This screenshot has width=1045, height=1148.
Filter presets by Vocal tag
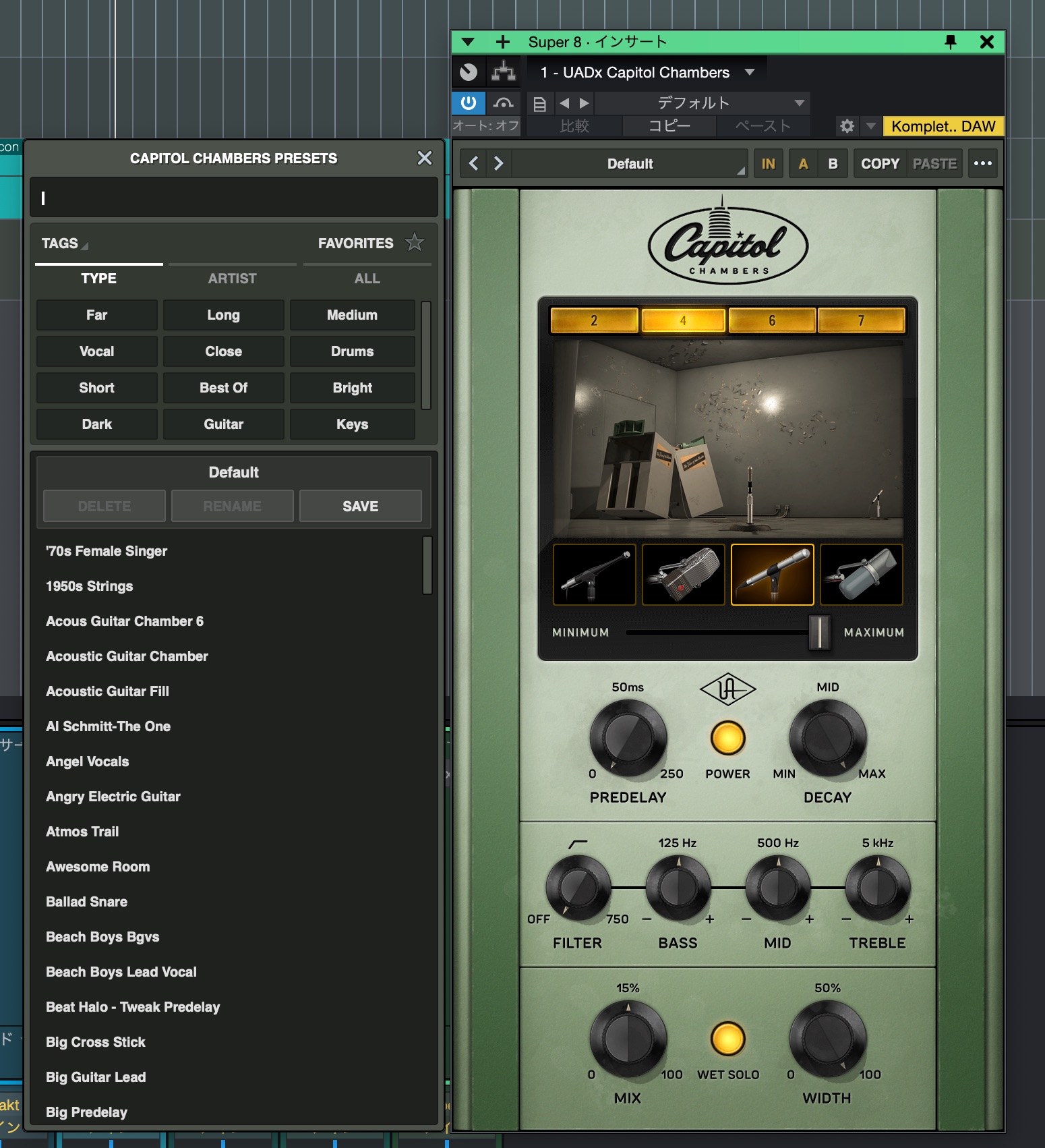(97, 351)
